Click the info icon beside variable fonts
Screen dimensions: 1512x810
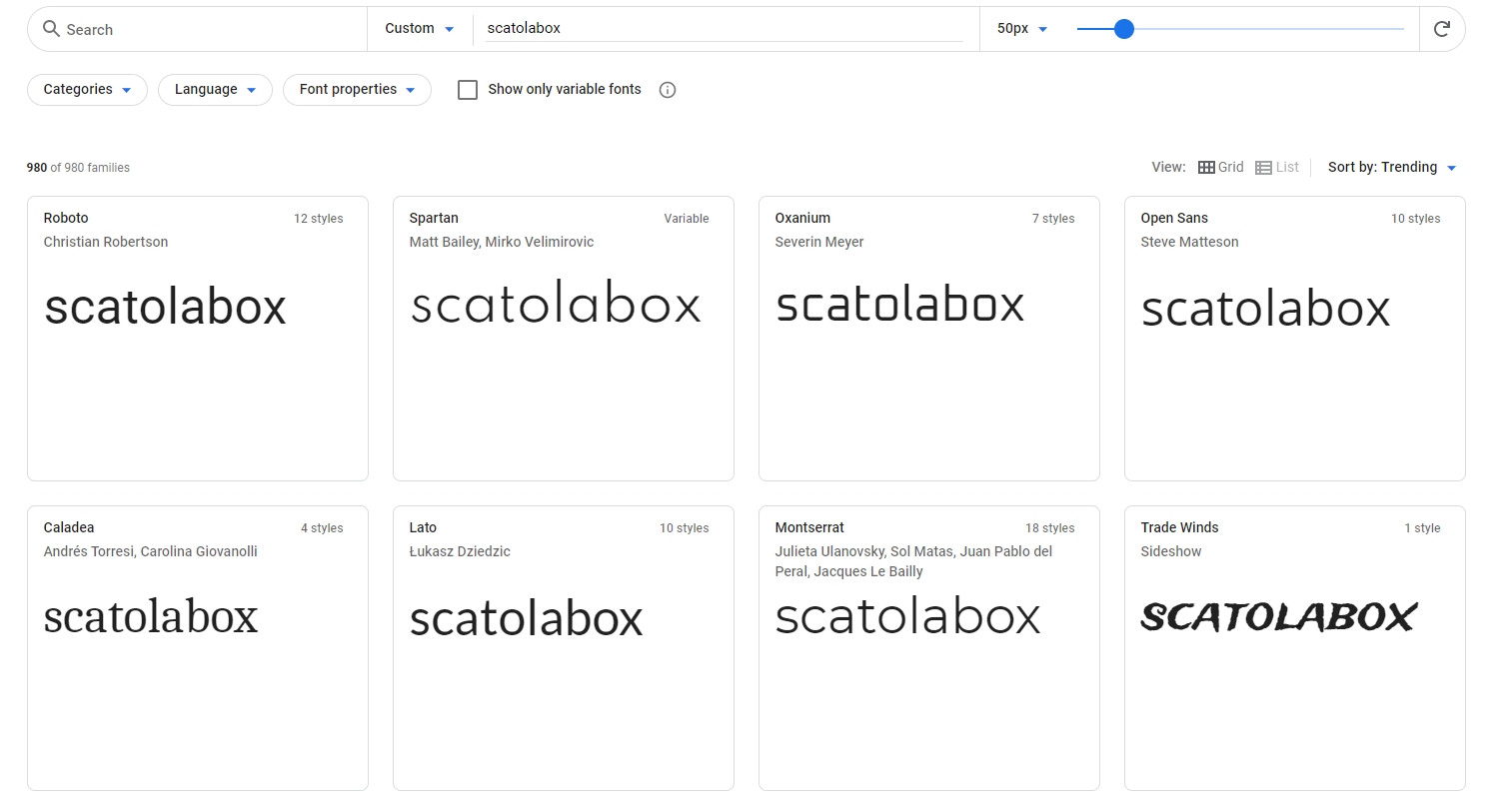(668, 90)
